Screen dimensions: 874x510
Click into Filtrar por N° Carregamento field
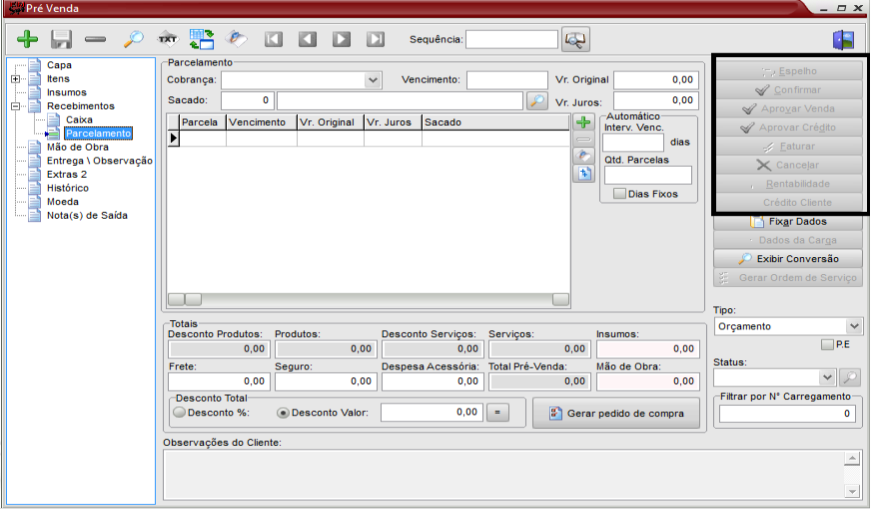[x=787, y=414]
